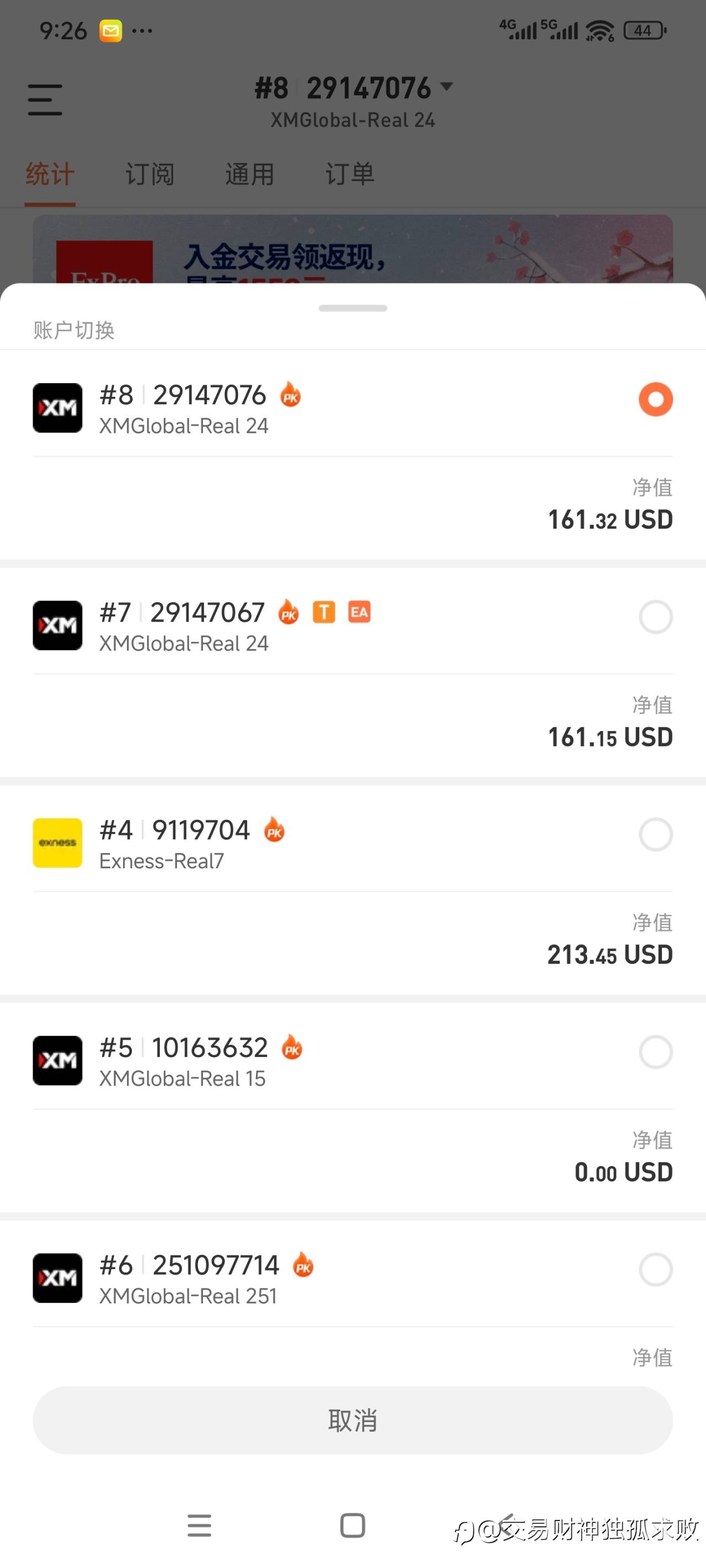Tap the PK flame badge beside 29147076
The image size is (706, 1568).
coord(291,395)
